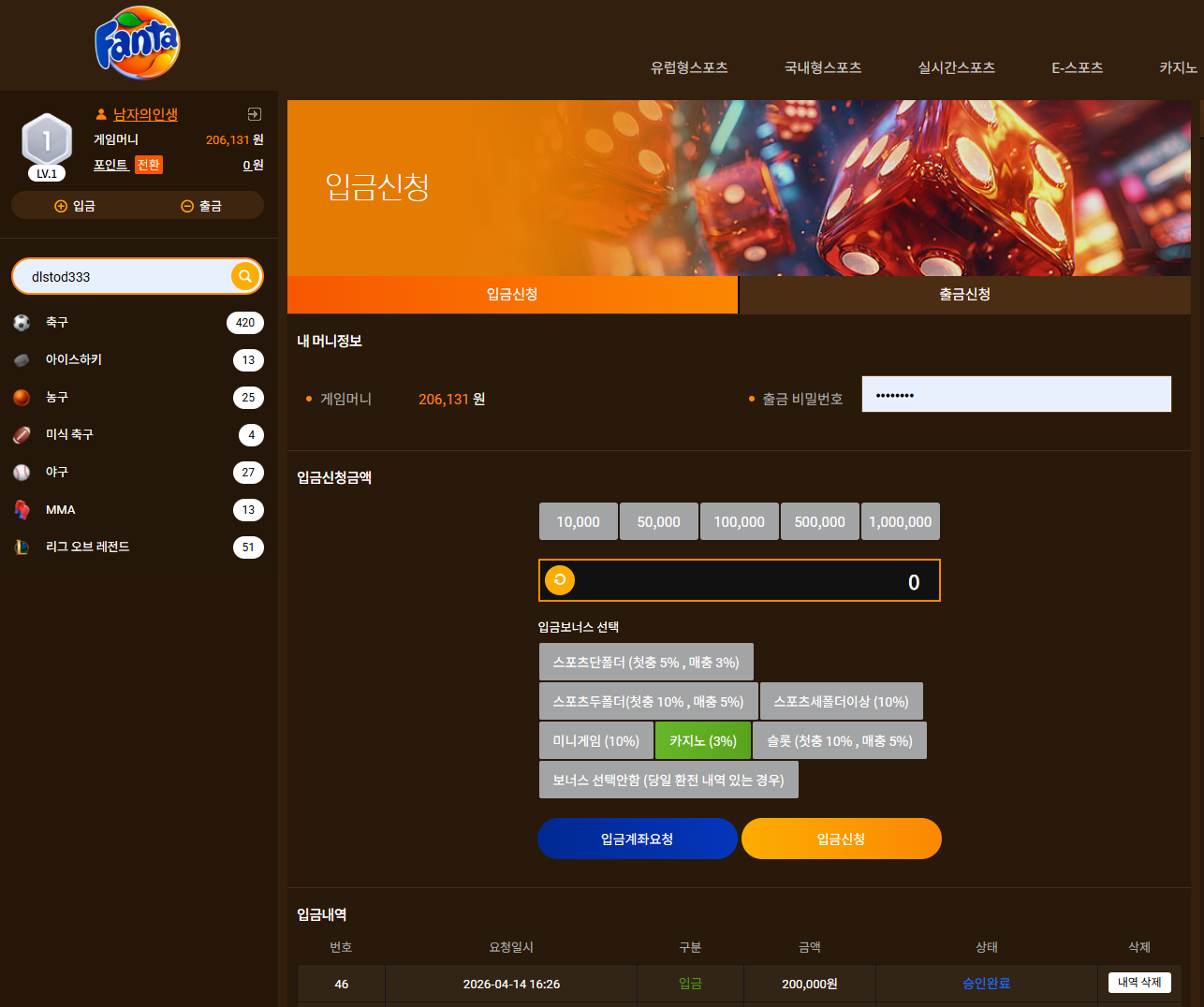Reset amount with the circular refresh icon
This screenshot has height=1007, width=1204.
(x=560, y=580)
